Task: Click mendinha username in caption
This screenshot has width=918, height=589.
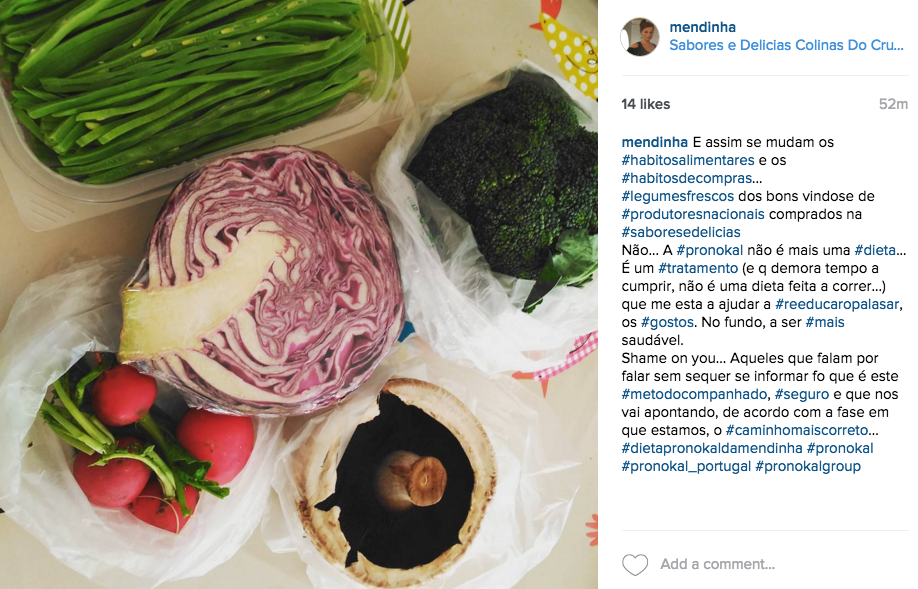Action: tap(655, 142)
